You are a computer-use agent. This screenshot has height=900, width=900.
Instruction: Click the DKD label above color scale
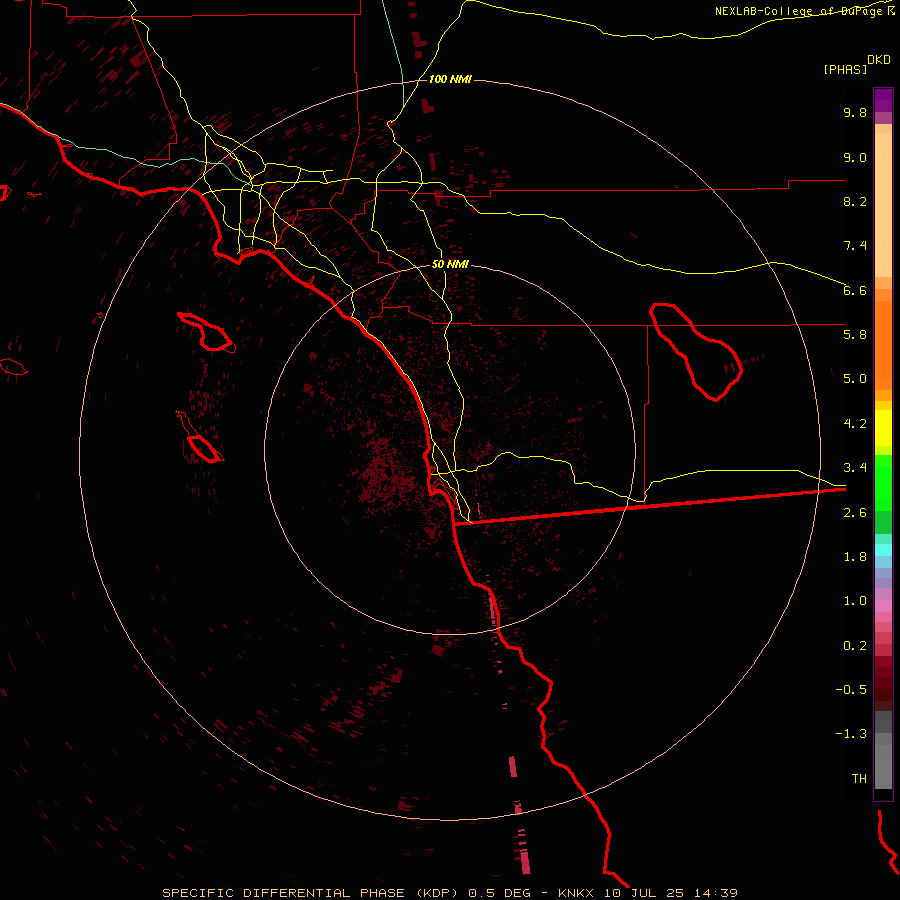(x=878, y=60)
